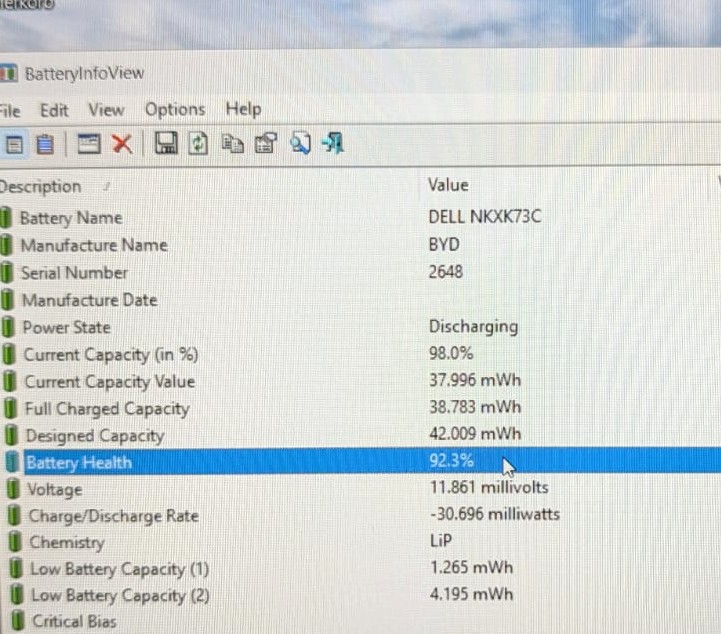
Task: Click the battery log clipboard toolbar icon
Action: (x=45, y=145)
